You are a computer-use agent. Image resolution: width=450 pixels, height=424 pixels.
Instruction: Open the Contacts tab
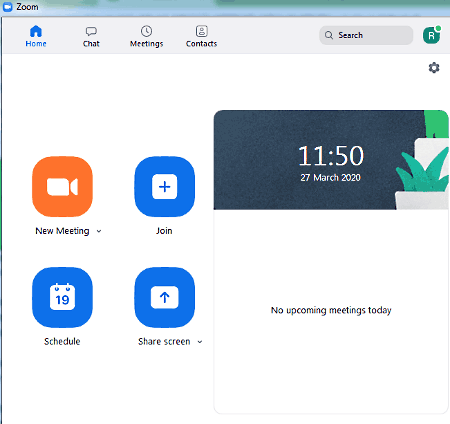201,36
